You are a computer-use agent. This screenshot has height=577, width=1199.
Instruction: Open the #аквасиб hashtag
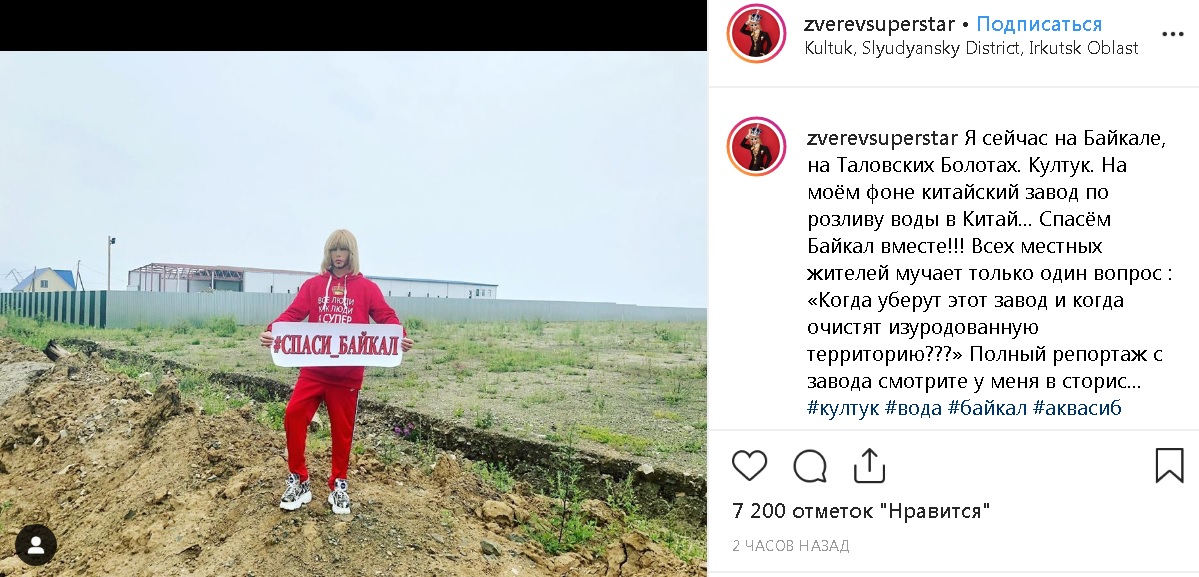click(1077, 408)
